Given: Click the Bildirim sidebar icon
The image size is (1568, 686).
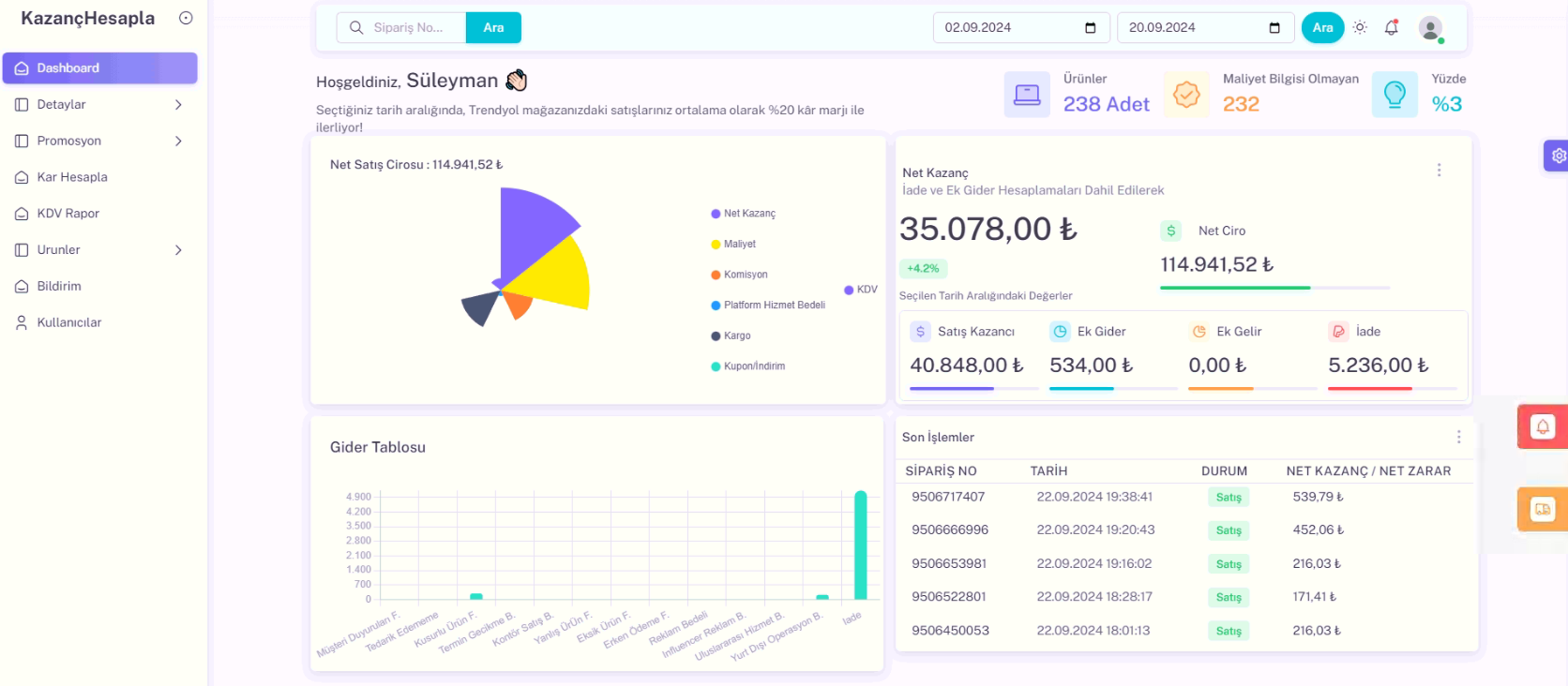Looking at the screenshot, I should (22, 287).
